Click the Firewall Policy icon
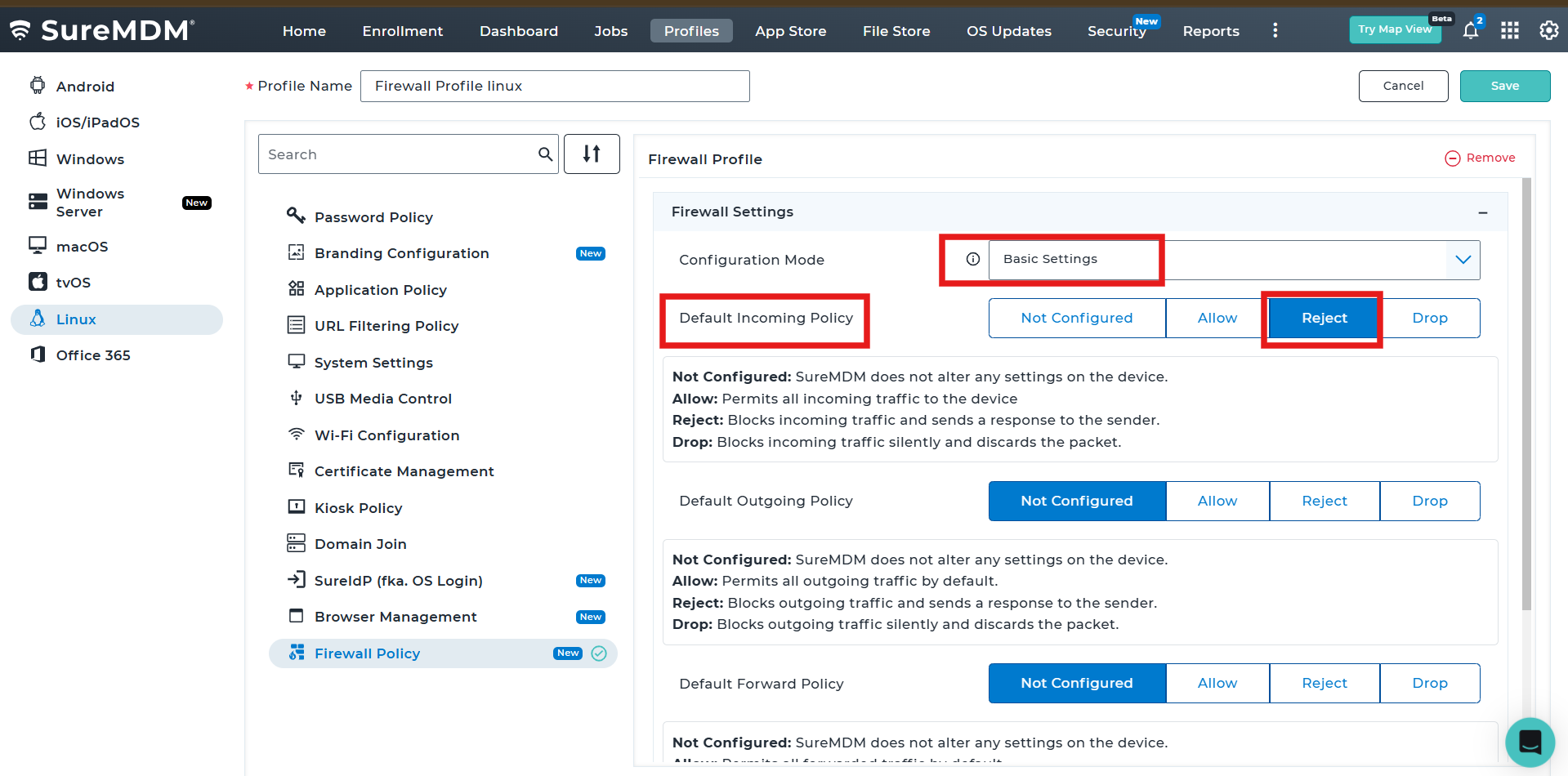Image resolution: width=1568 pixels, height=776 pixels. click(x=296, y=652)
